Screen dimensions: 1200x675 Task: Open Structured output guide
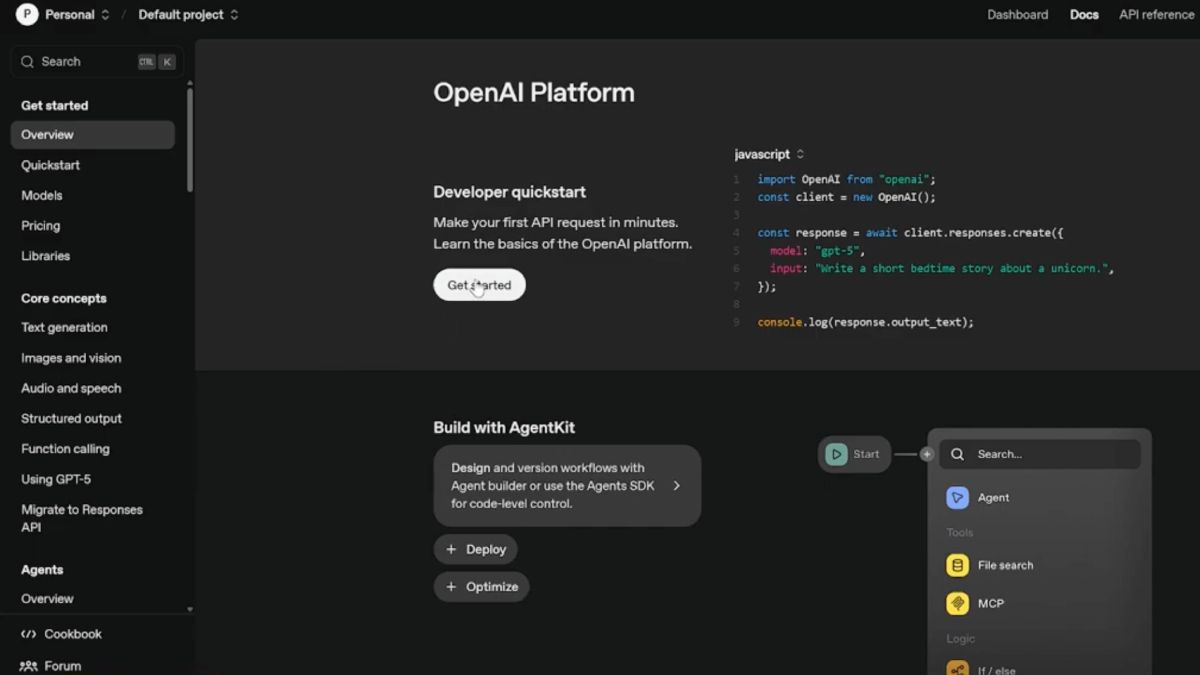[x=71, y=418]
